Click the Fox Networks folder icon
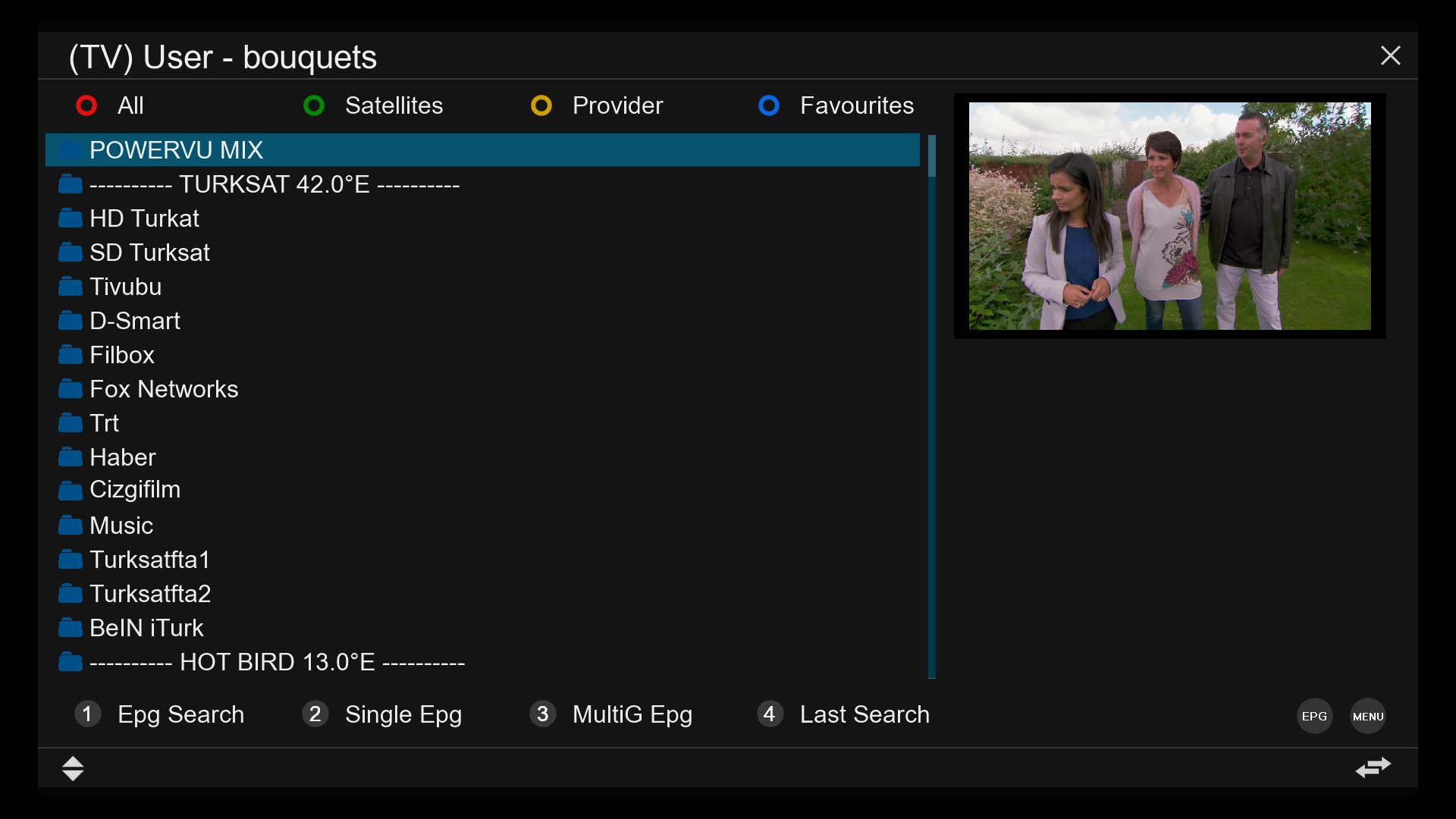Image resolution: width=1456 pixels, height=819 pixels. pos(71,389)
